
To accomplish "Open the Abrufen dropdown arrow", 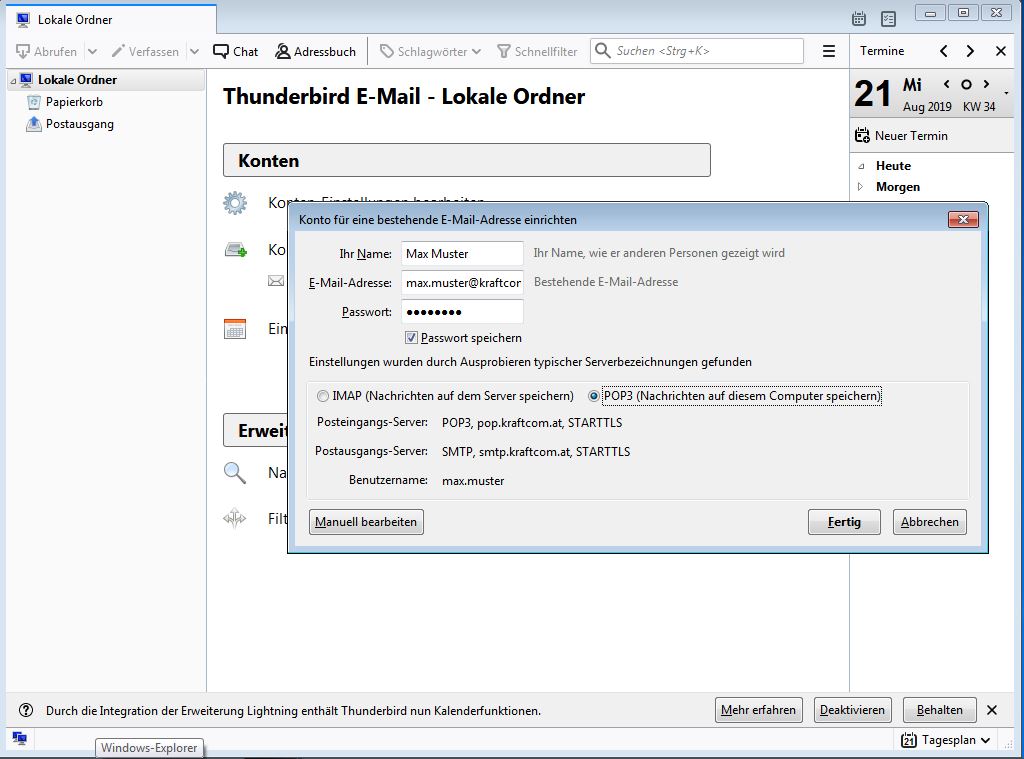I will coord(92,52).
